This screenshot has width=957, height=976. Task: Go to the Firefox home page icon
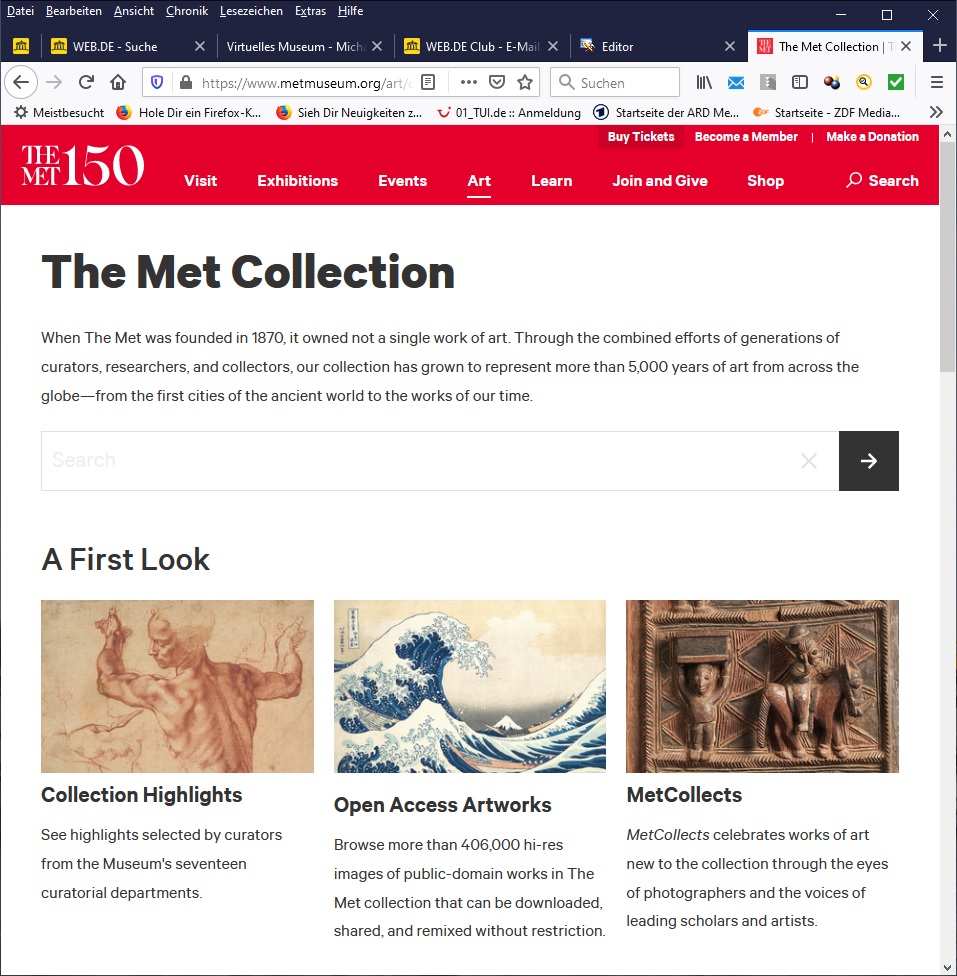[118, 82]
